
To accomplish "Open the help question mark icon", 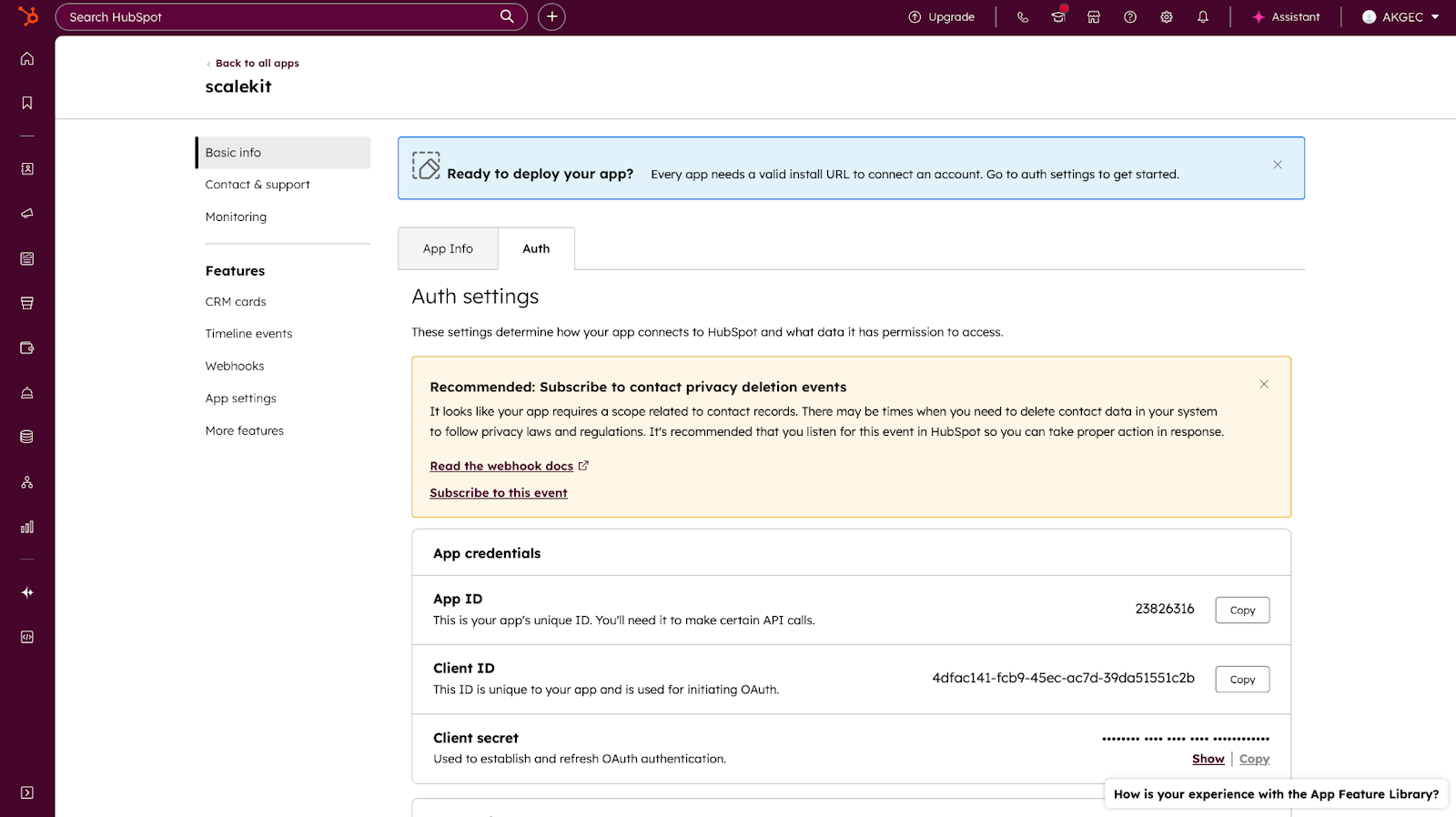I will click(1130, 17).
